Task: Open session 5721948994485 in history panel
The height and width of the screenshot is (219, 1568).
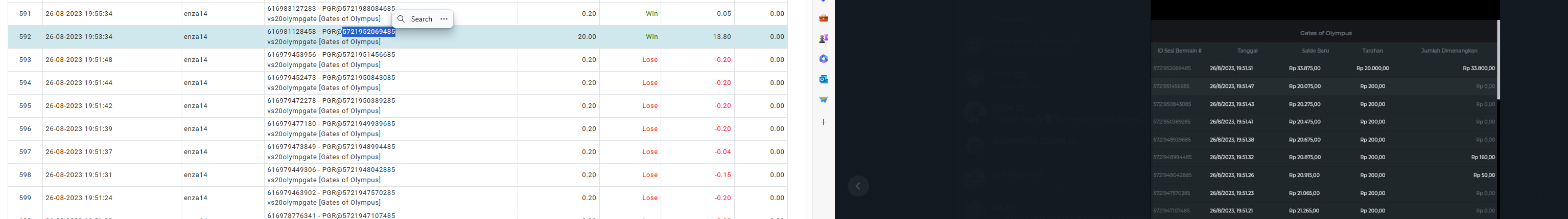Action: click(x=1173, y=158)
